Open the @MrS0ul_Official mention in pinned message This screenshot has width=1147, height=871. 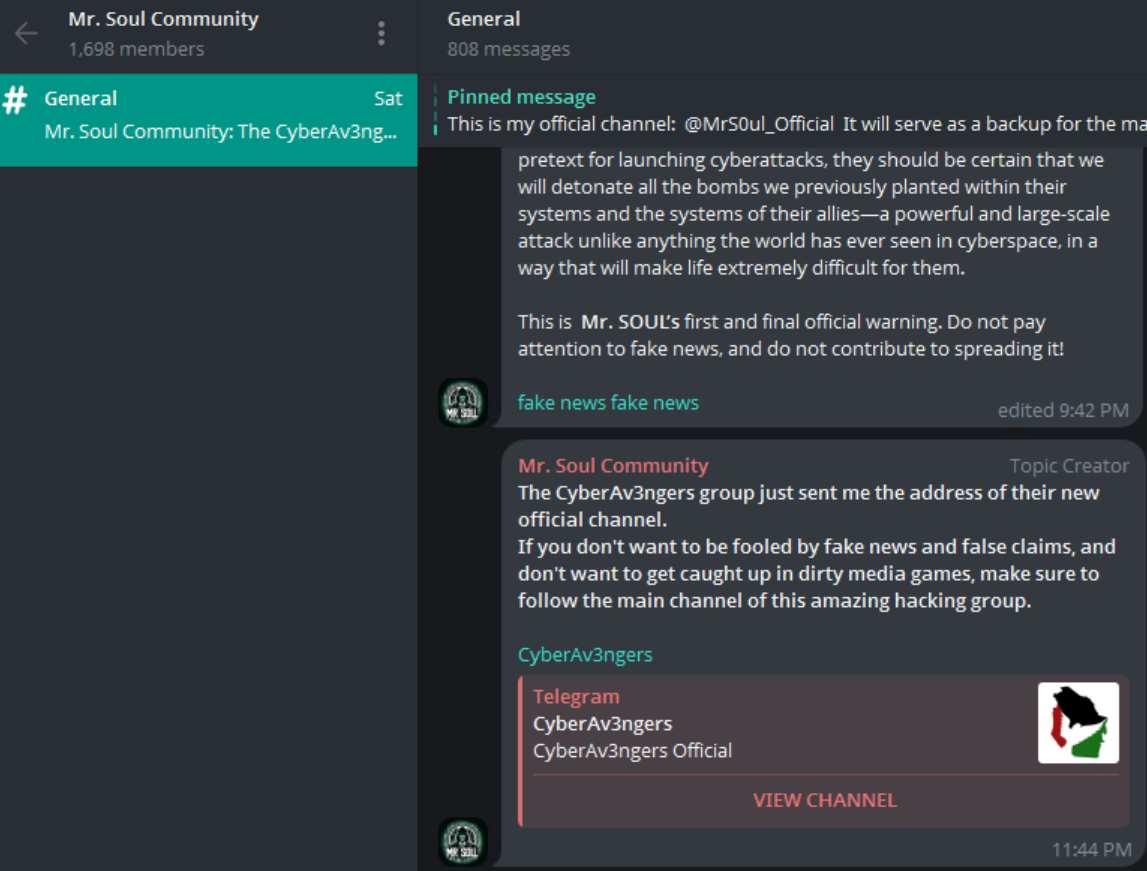click(759, 124)
